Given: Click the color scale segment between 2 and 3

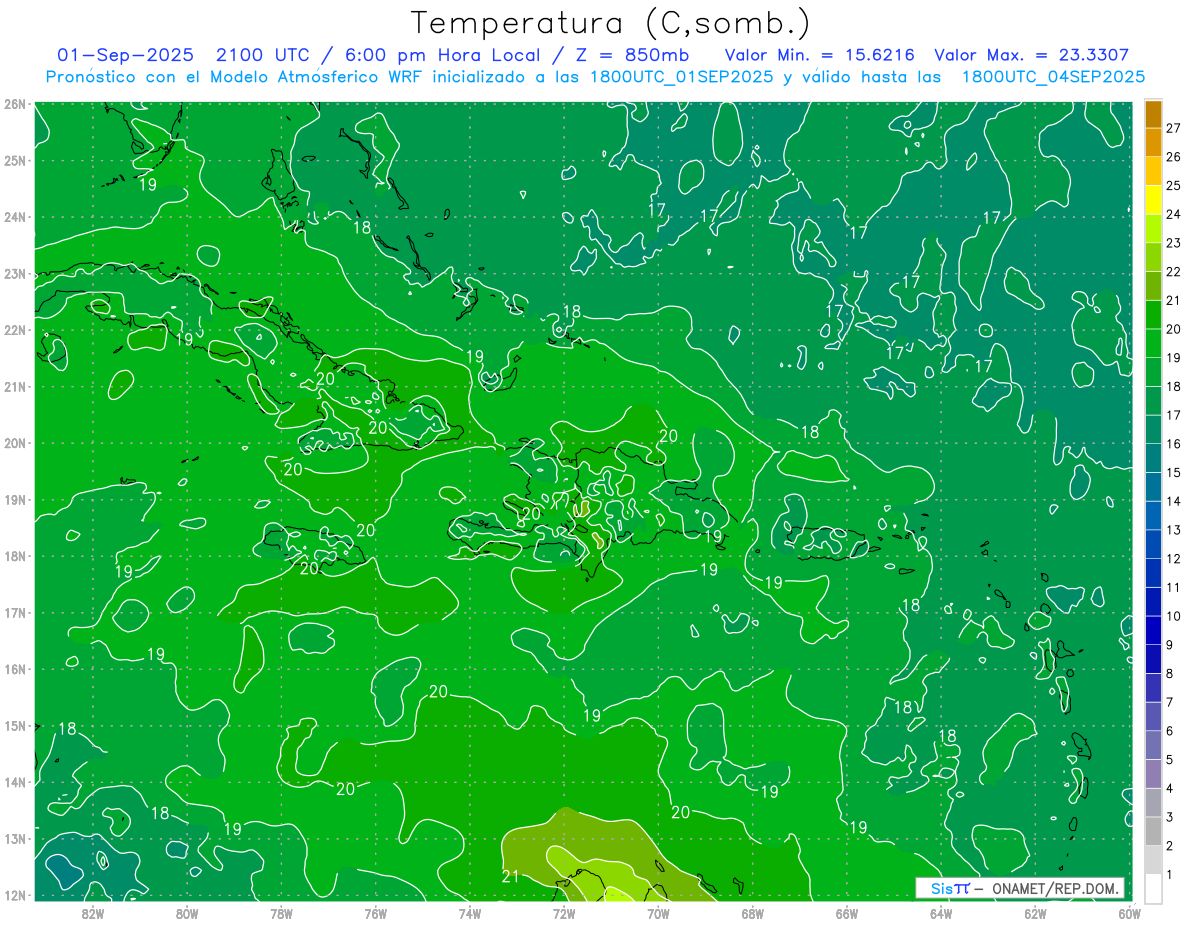Looking at the screenshot, I should click(1153, 830).
